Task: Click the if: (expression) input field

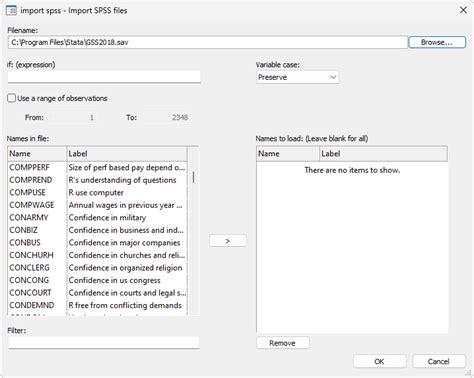Action: tap(104, 77)
